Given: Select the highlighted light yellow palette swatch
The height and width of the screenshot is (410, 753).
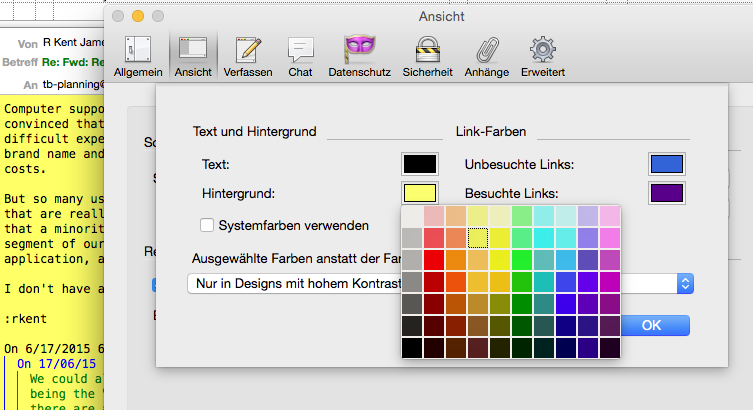Looking at the screenshot, I should [x=478, y=238].
